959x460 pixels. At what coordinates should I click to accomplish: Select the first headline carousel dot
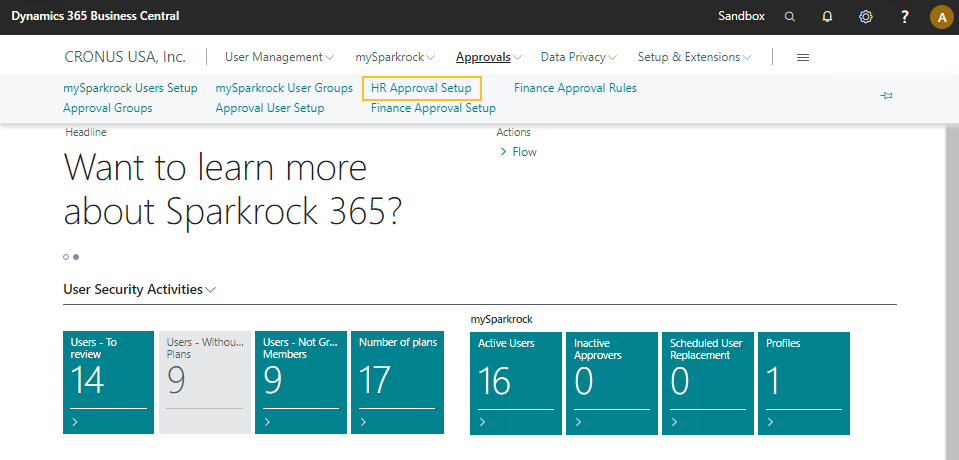pos(66,257)
